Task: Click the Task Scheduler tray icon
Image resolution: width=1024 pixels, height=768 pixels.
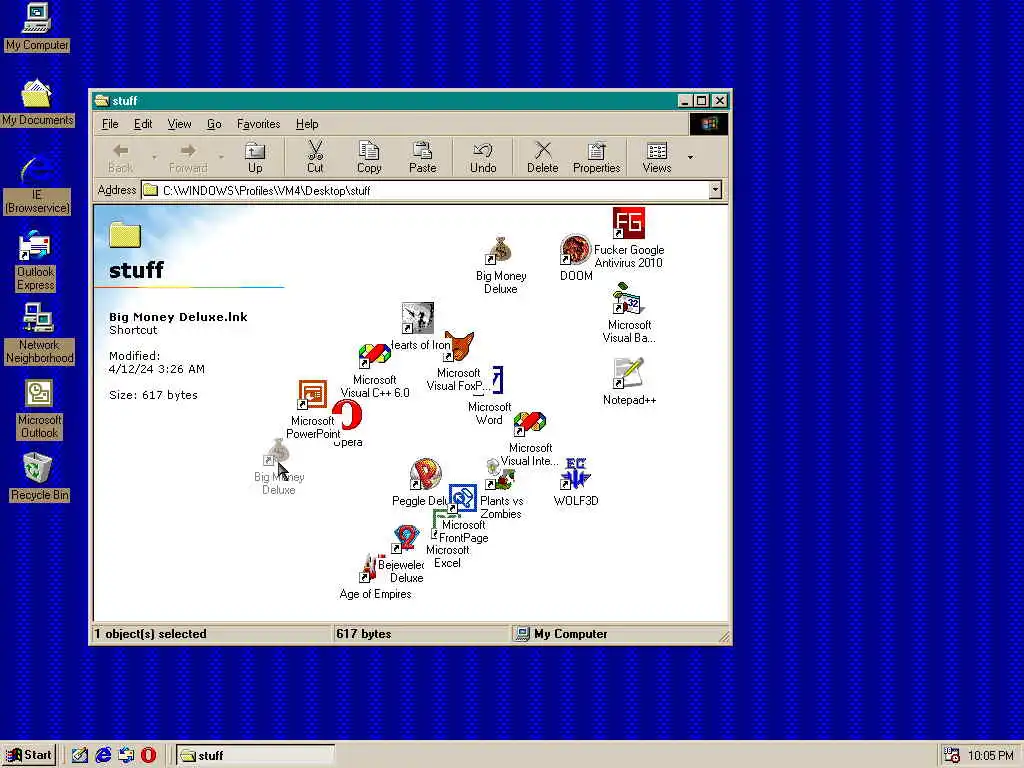Action: tap(952, 756)
